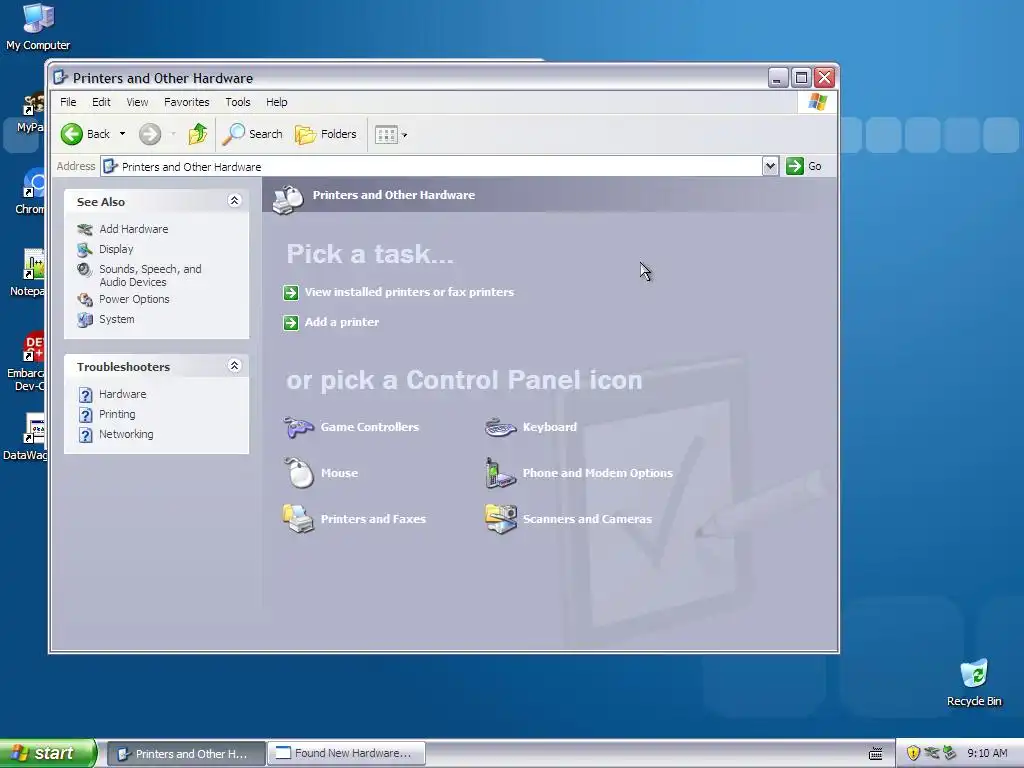Click the Start button
Screen dimensions: 1024x768
coord(48,754)
